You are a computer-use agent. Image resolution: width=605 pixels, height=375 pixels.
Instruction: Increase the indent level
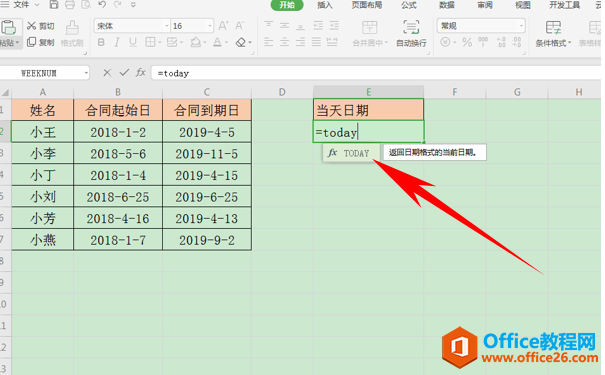(334, 25)
